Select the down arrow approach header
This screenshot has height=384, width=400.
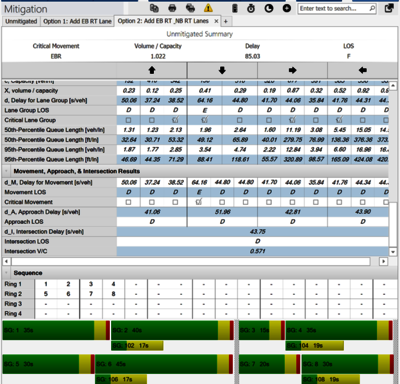[x=222, y=70]
